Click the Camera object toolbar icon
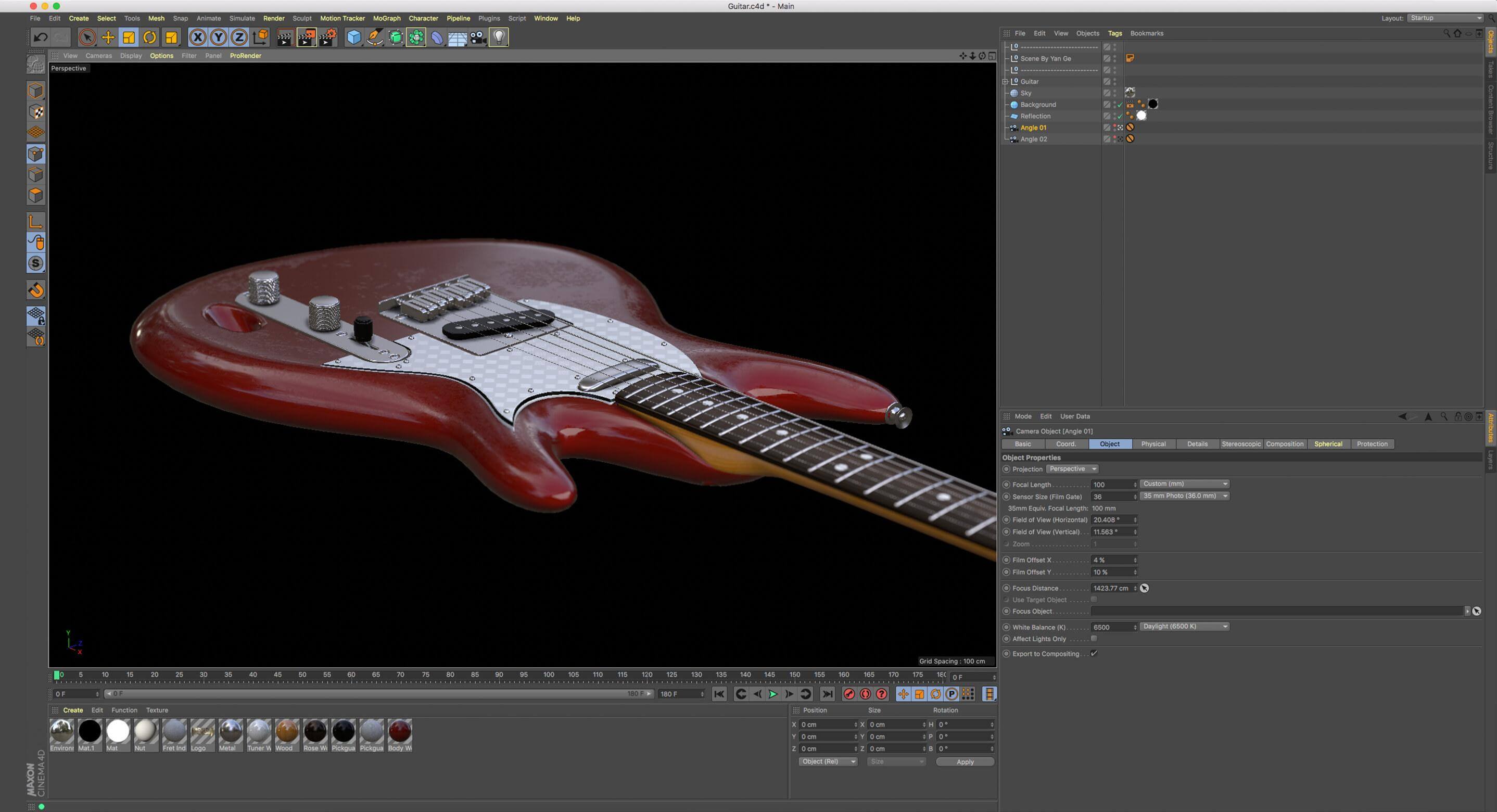Viewport: 1497px width, 812px height. click(478, 38)
